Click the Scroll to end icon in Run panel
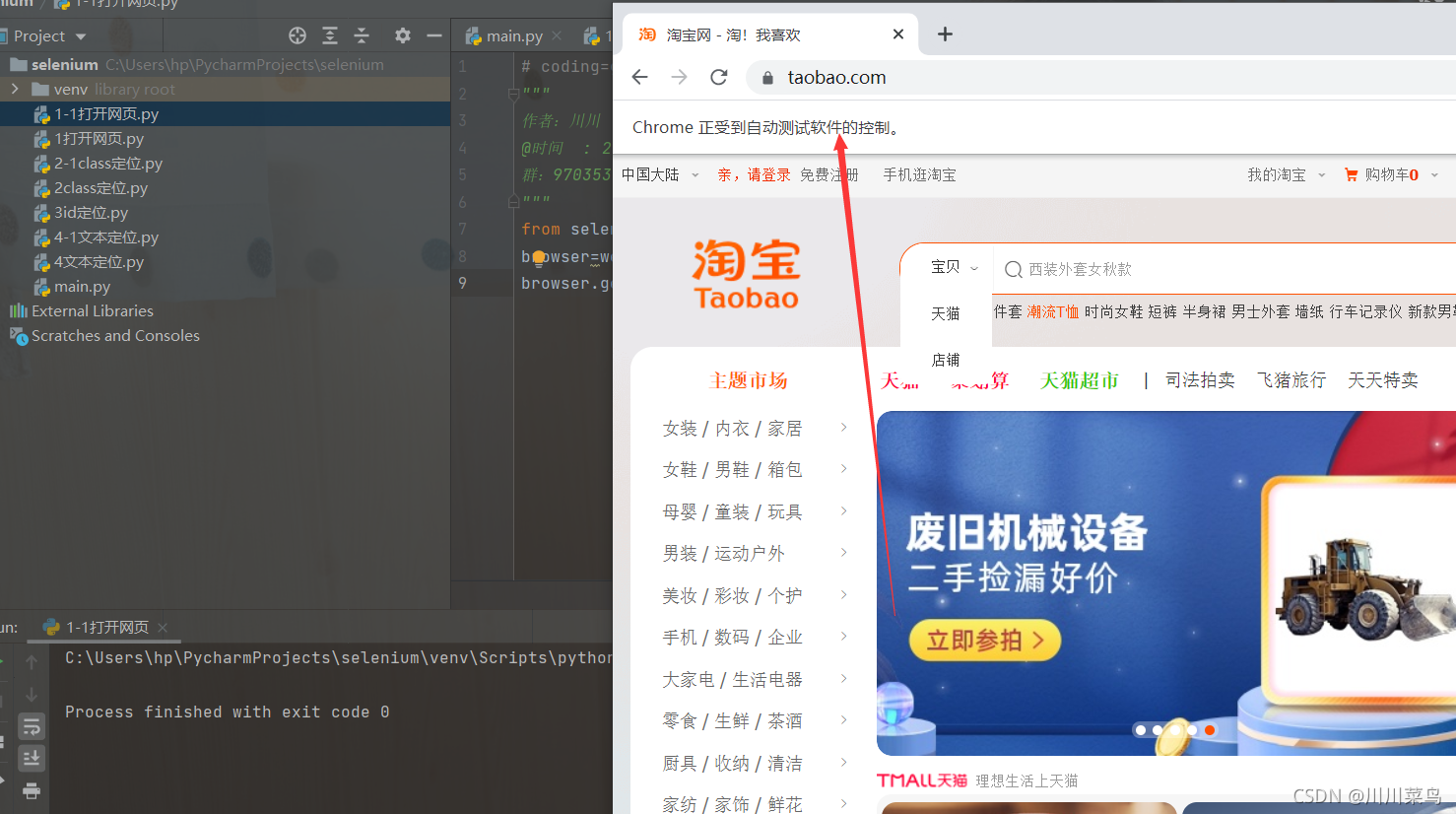 click(x=32, y=758)
